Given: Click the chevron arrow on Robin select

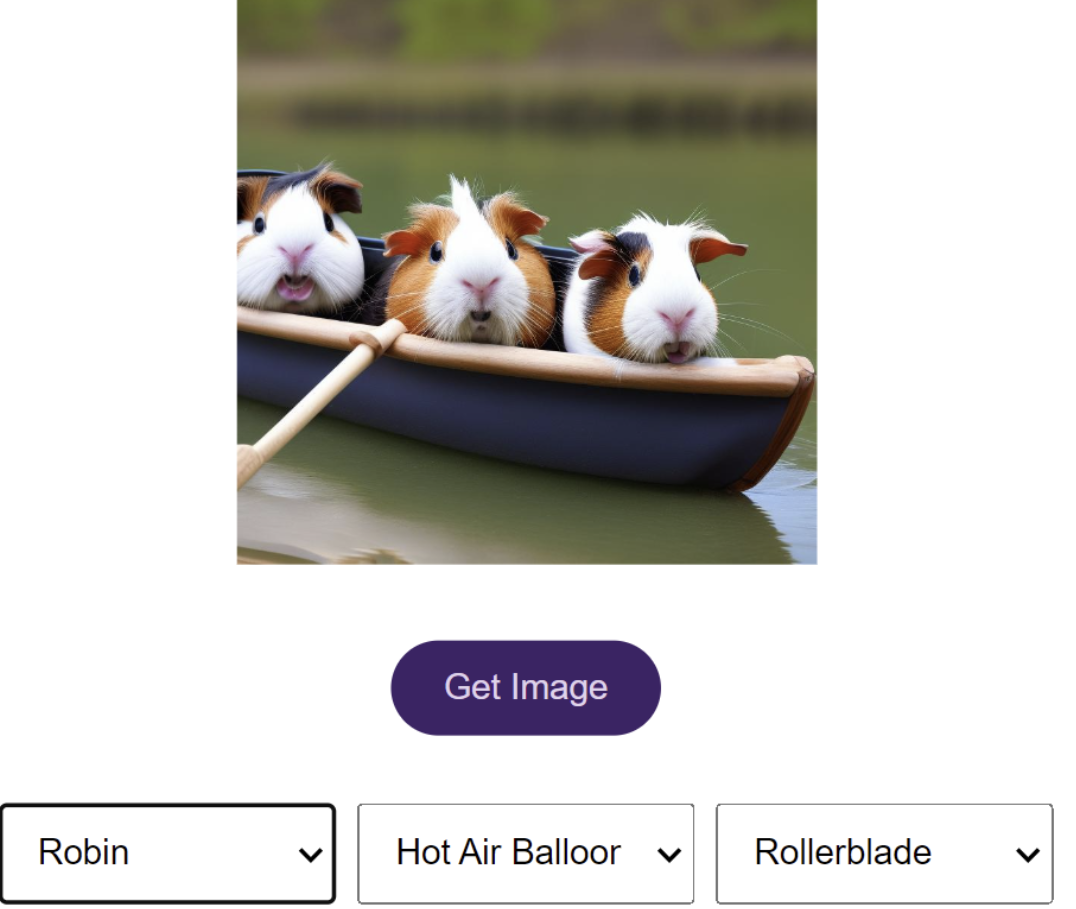Looking at the screenshot, I should point(311,854).
